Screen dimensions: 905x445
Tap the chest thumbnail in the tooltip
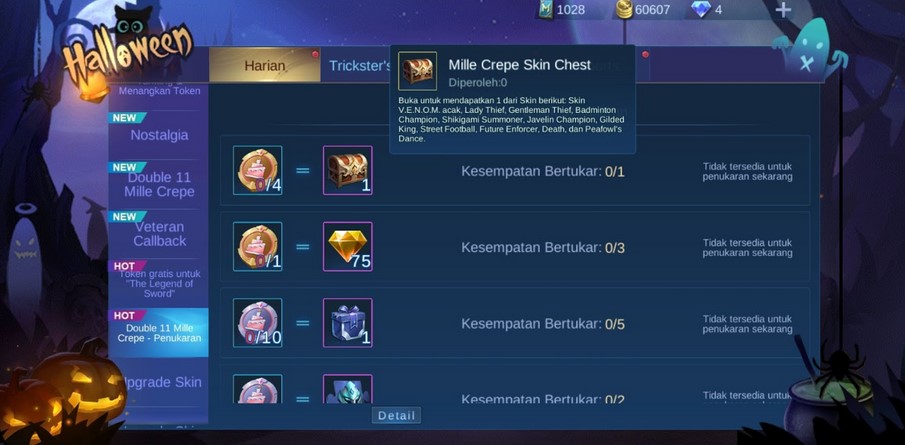click(417, 71)
